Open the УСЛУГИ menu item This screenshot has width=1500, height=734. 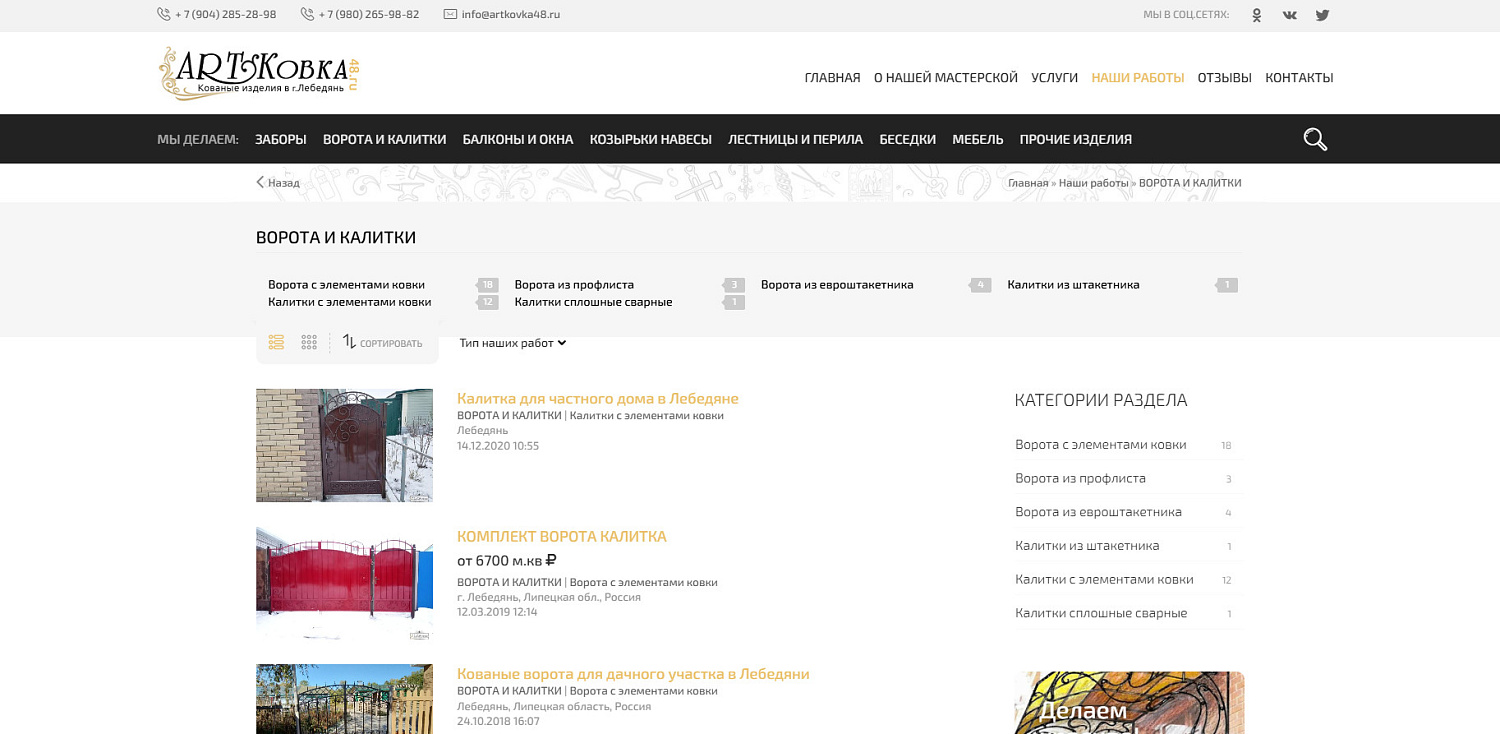click(1055, 77)
